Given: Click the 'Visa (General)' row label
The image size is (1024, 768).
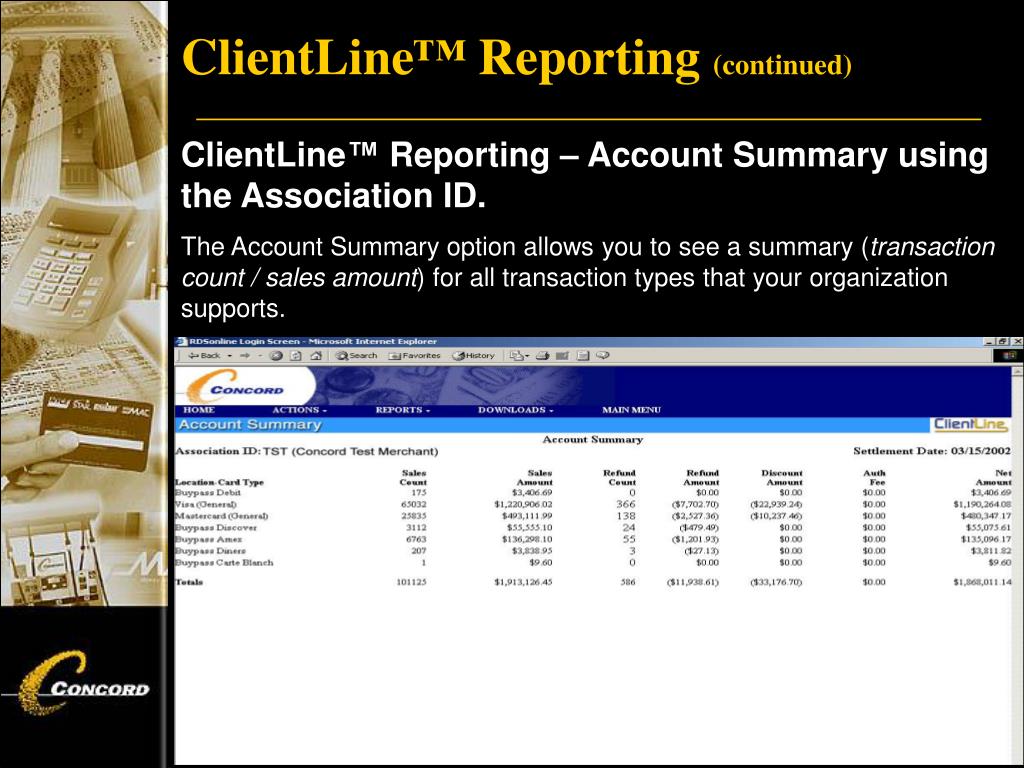Looking at the screenshot, I should click(x=206, y=505).
